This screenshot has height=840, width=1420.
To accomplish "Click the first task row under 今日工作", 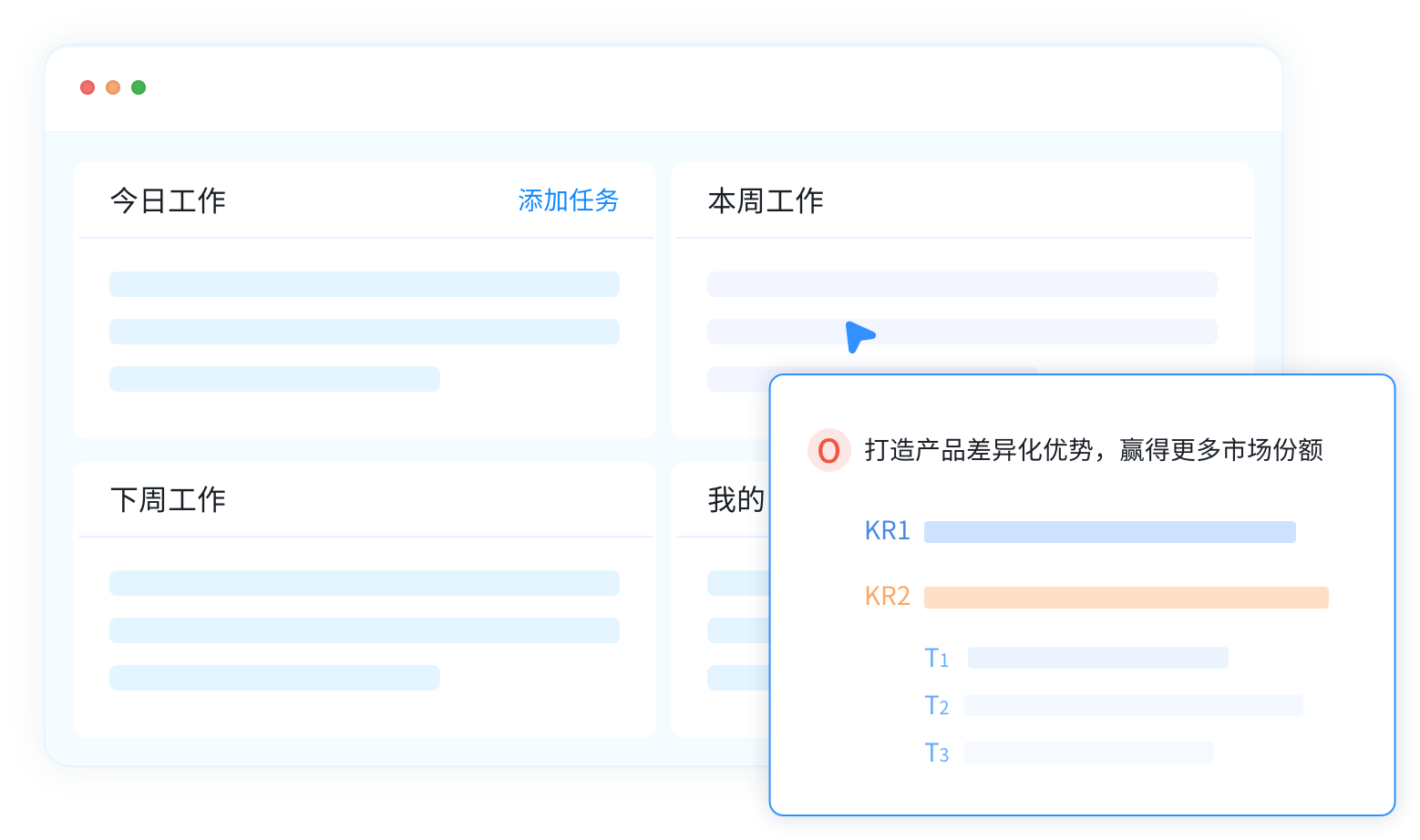I will click(364, 284).
